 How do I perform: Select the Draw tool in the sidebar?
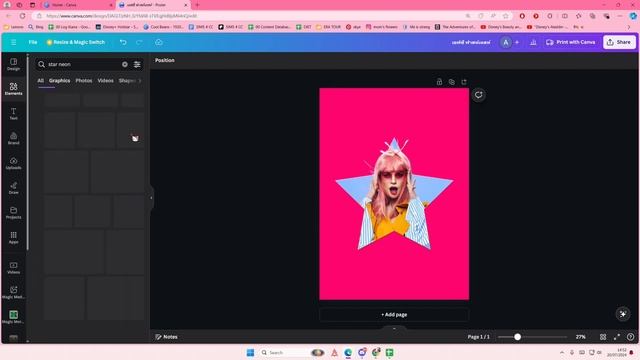tap(13, 188)
